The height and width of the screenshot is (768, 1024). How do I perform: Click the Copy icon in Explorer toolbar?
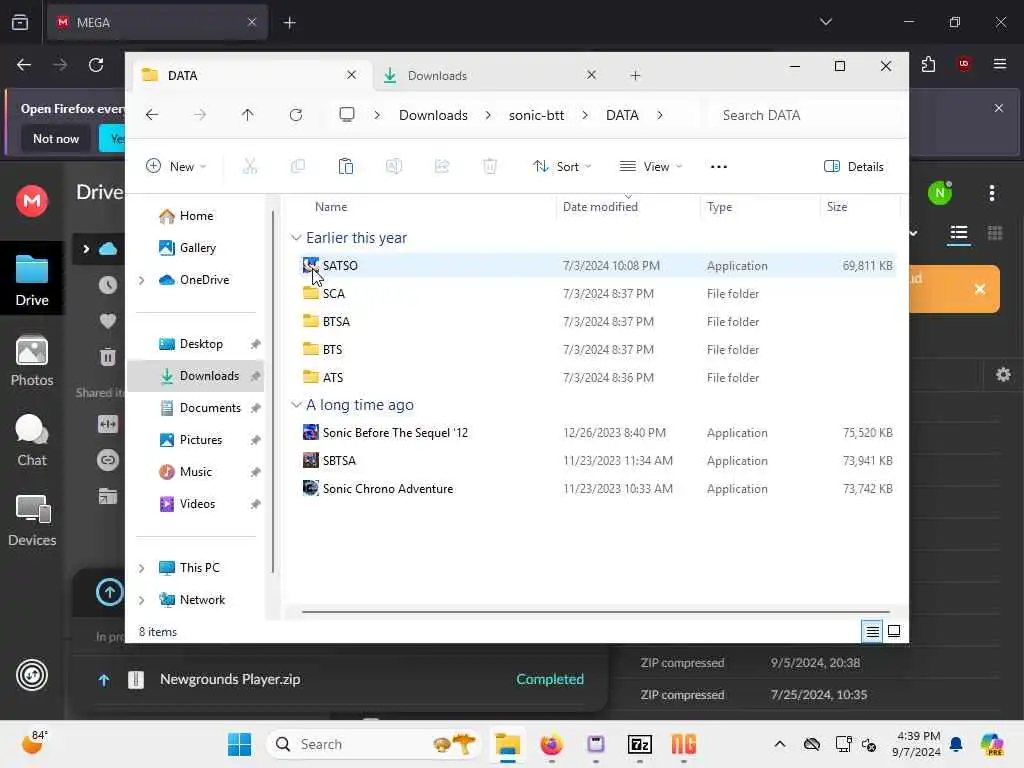tap(298, 167)
